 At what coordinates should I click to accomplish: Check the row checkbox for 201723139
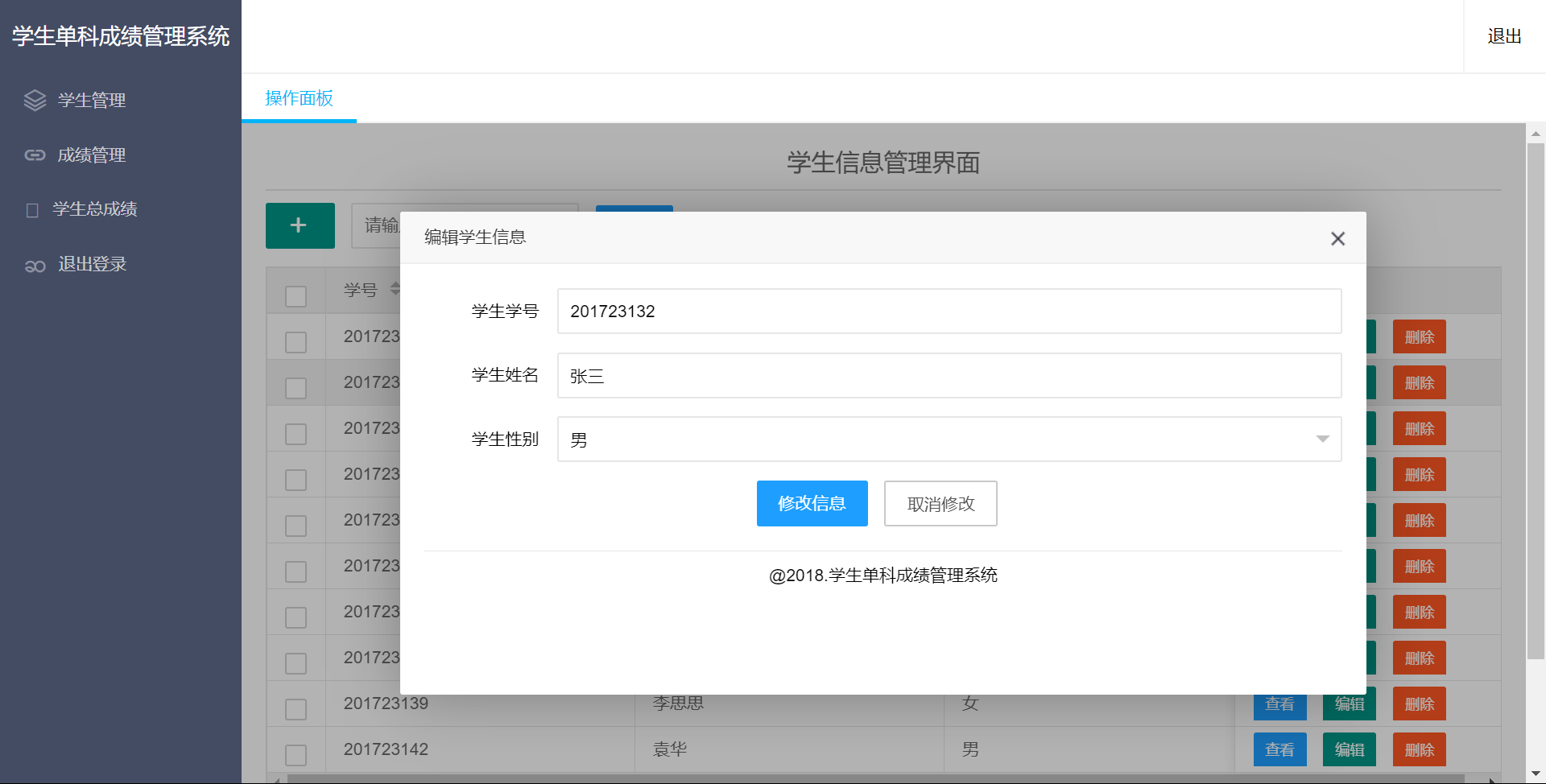[296, 709]
